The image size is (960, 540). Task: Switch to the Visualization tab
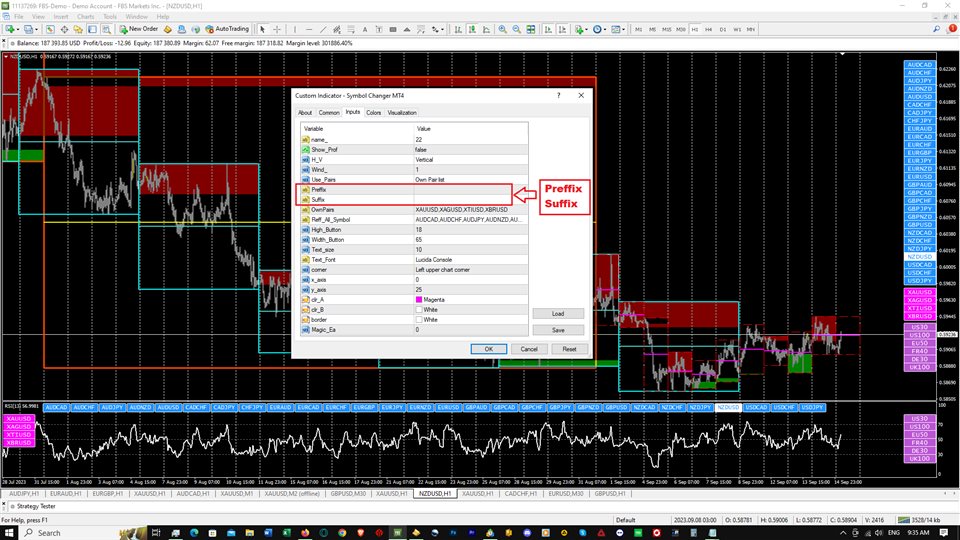402,113
